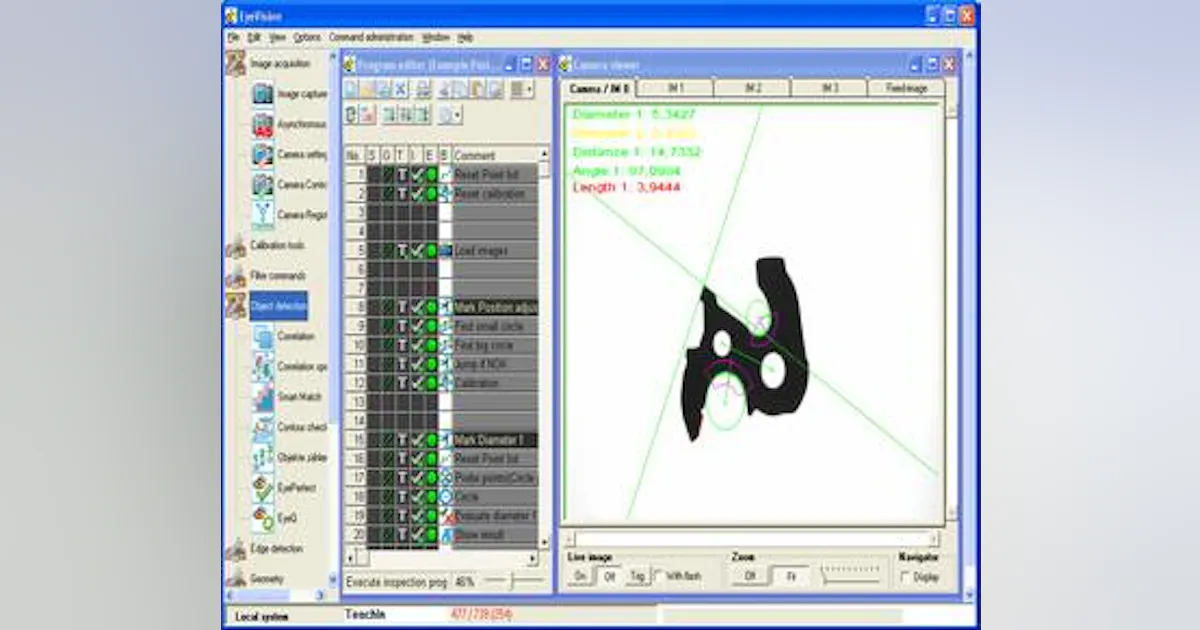Open the dropdown arrow on second toolbar row icon
Viewport: 1200px width, 630px height.
point(457,115)
